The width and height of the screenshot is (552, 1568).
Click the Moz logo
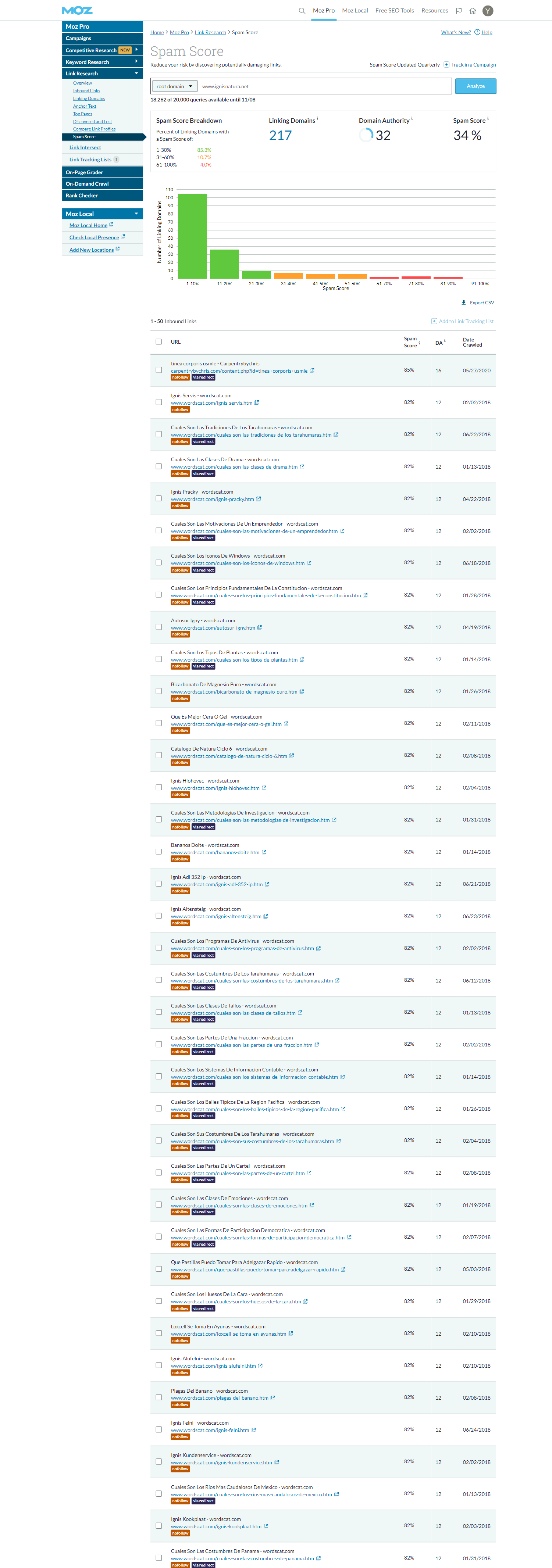77,10
